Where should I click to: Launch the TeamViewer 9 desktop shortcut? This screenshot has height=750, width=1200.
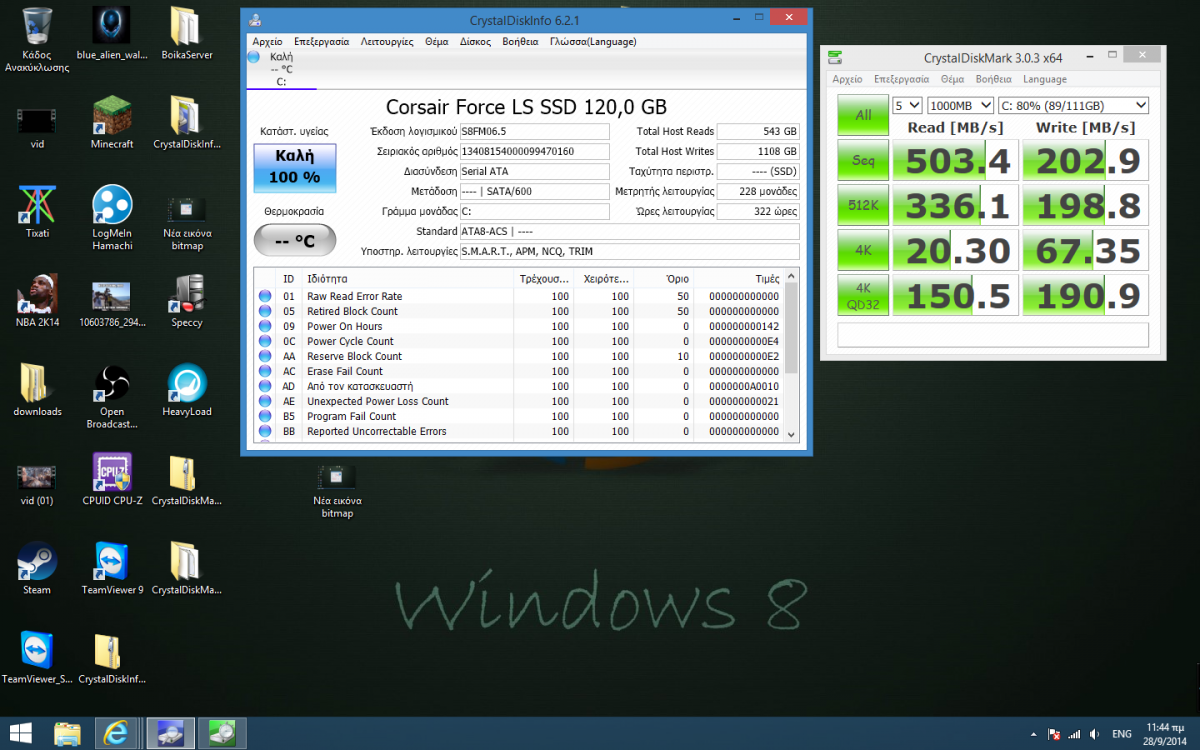pyautogui.click(x=111, y=567)
